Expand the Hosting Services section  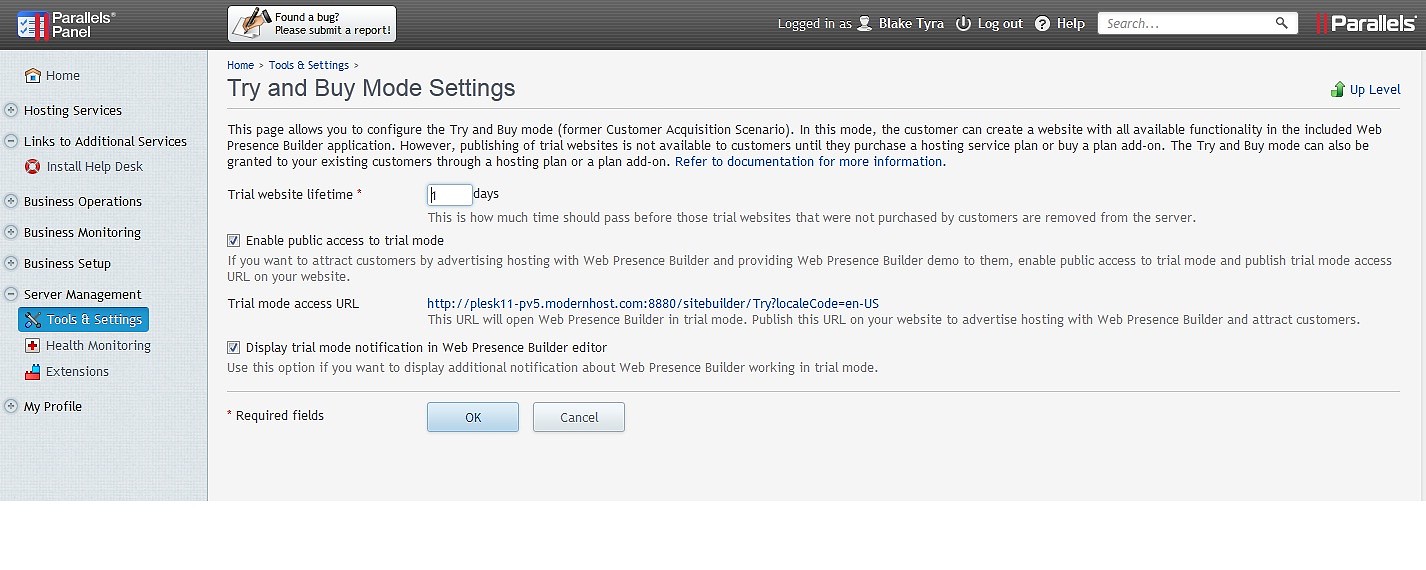coord(11,111)
